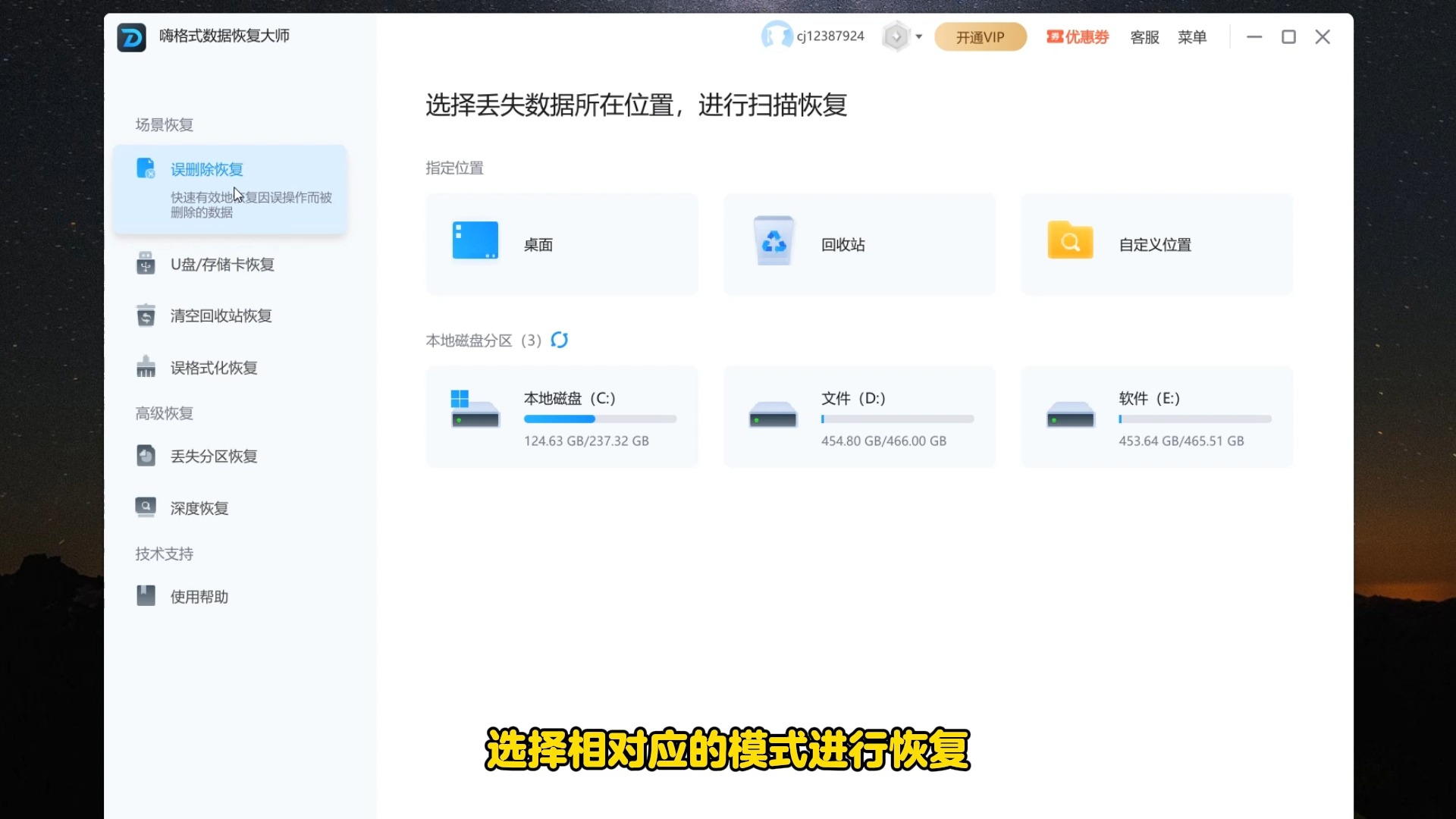Open 客服 customer service
The width and height of the screenshot is (1456, 819).
1144,37
